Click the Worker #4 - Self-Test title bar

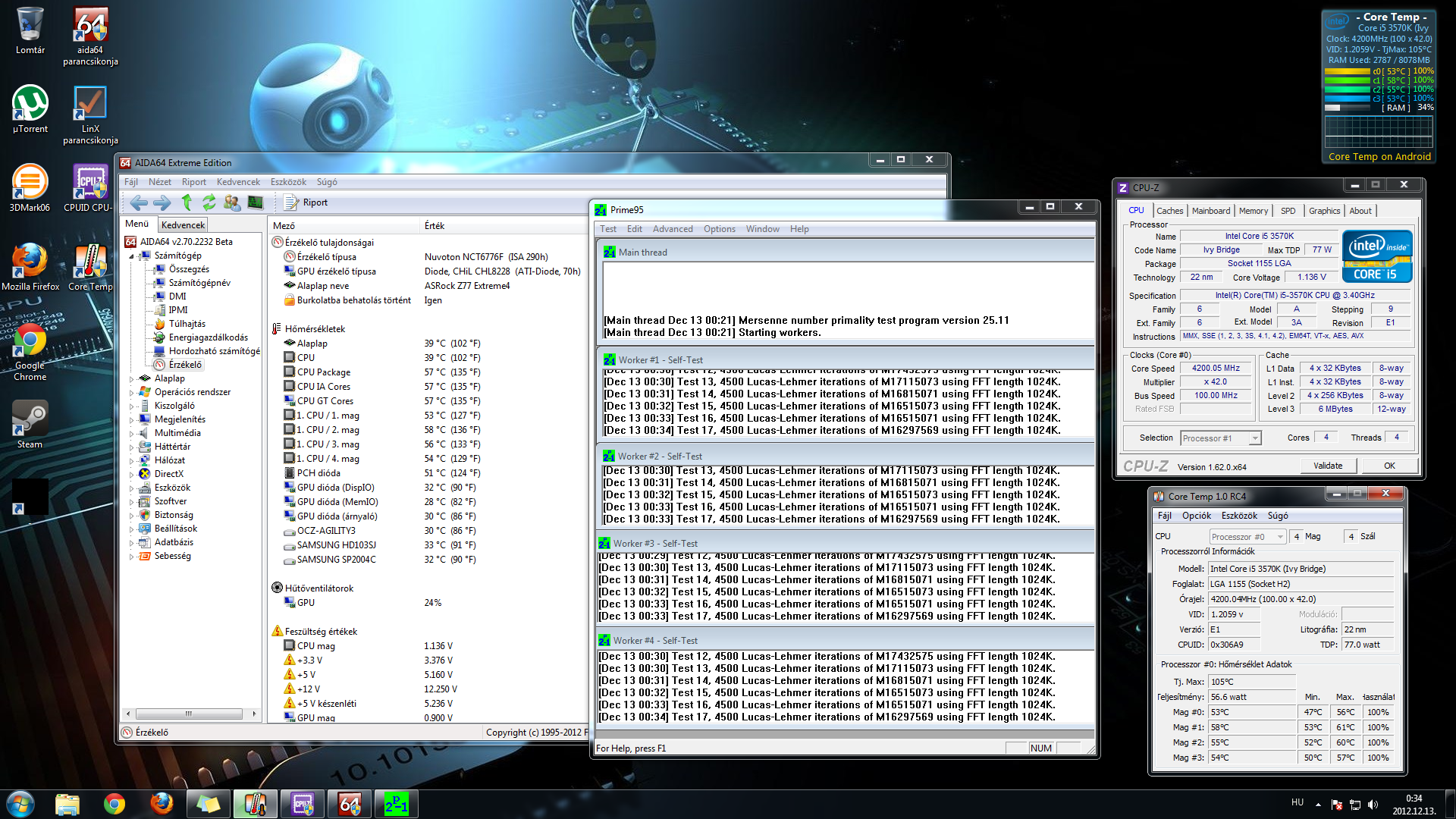(x=846, y=641)
